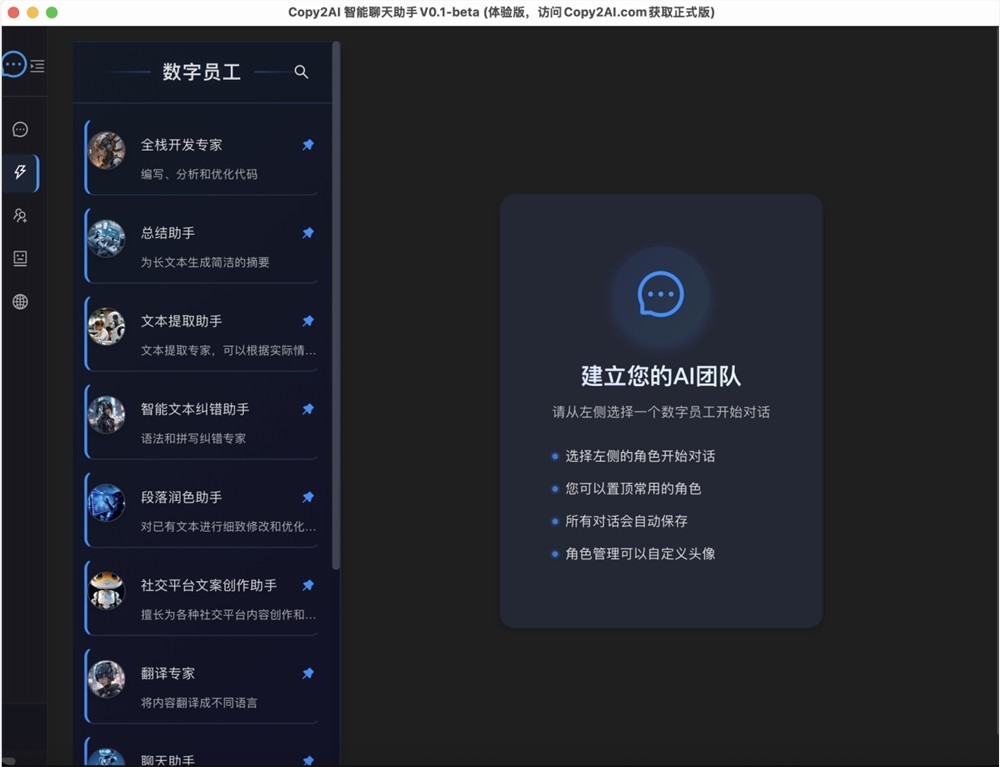Click the search magnifier beside 数字员工

[x=301, y=72]
